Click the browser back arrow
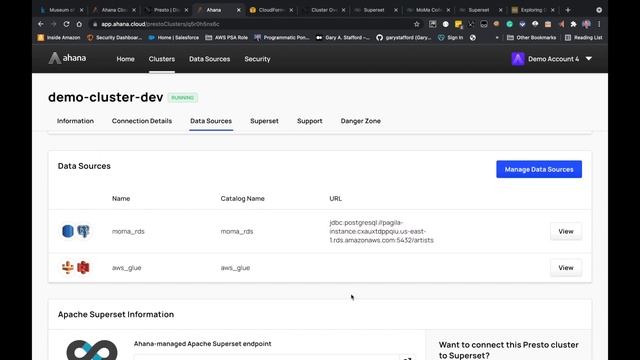 tap(41, 24)
